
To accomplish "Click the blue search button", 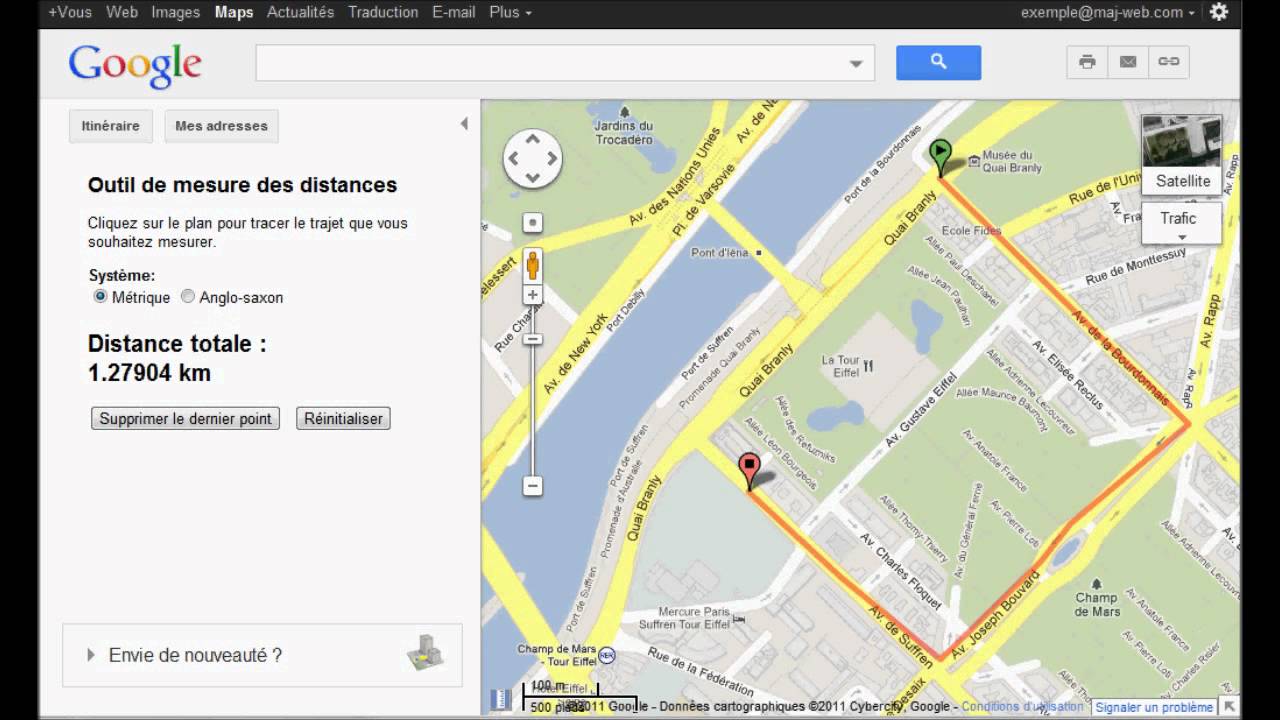I will (x=938, y=62).
